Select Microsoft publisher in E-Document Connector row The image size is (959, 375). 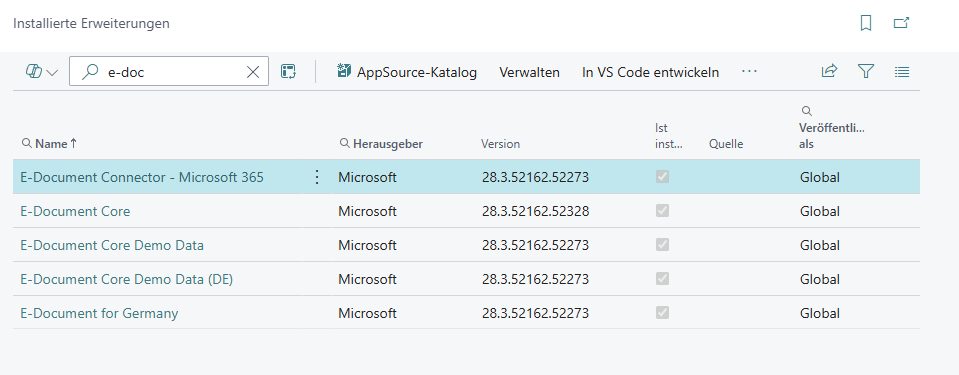pos(368,177)
